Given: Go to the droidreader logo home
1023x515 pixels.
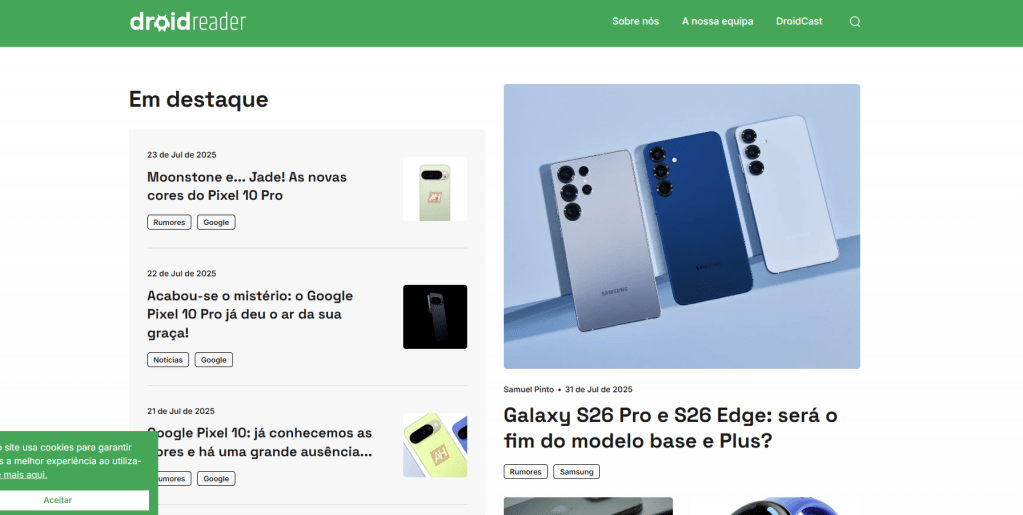Looking at the screenshot, I should click(188, 22).
